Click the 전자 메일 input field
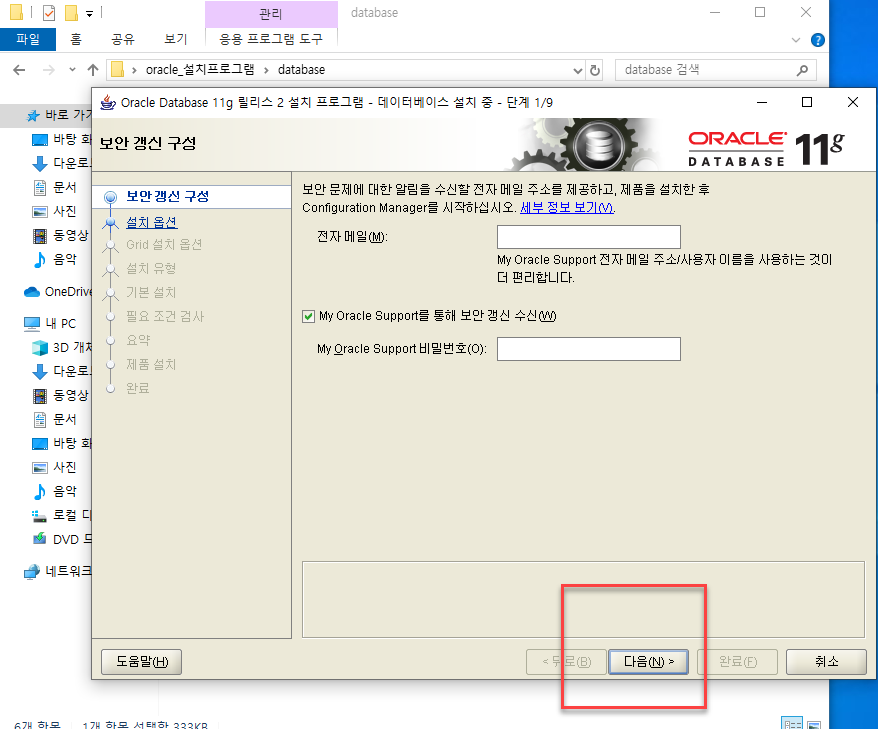This screenshot has width=878, height=729. 589,237
